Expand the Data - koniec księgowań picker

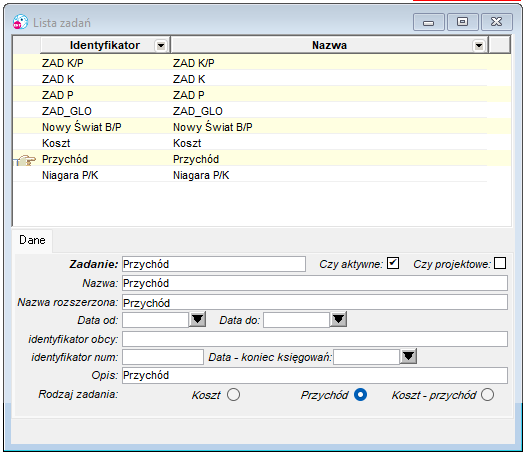(408, 356)
